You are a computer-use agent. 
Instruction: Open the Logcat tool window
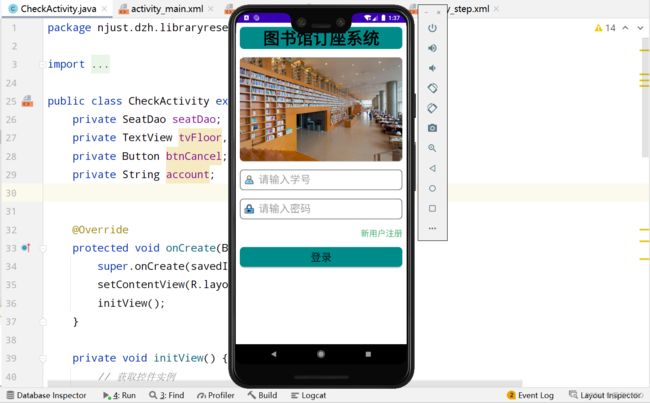[308, 395]
